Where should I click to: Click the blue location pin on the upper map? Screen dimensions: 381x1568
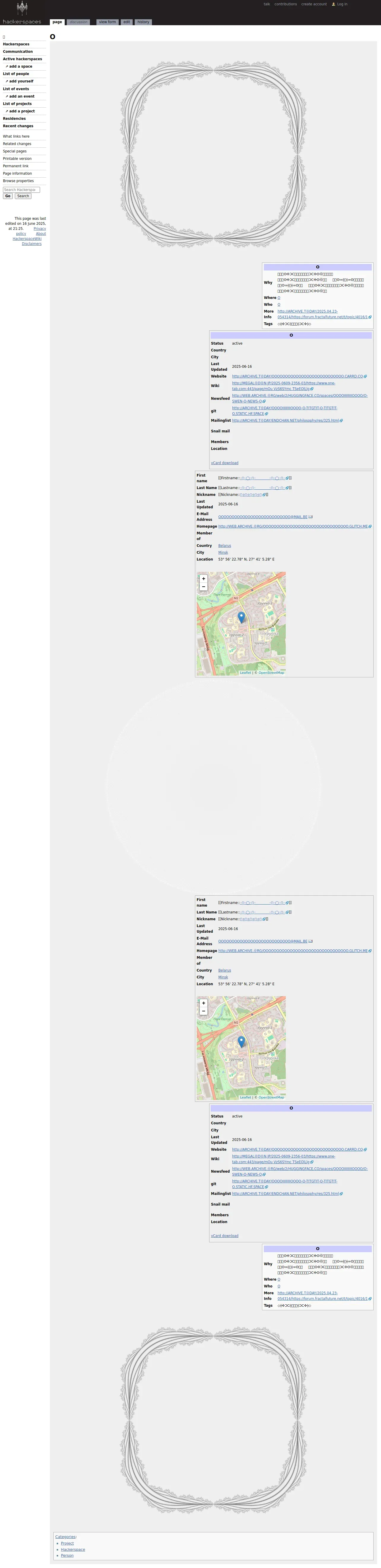click(x=242, y=617)
